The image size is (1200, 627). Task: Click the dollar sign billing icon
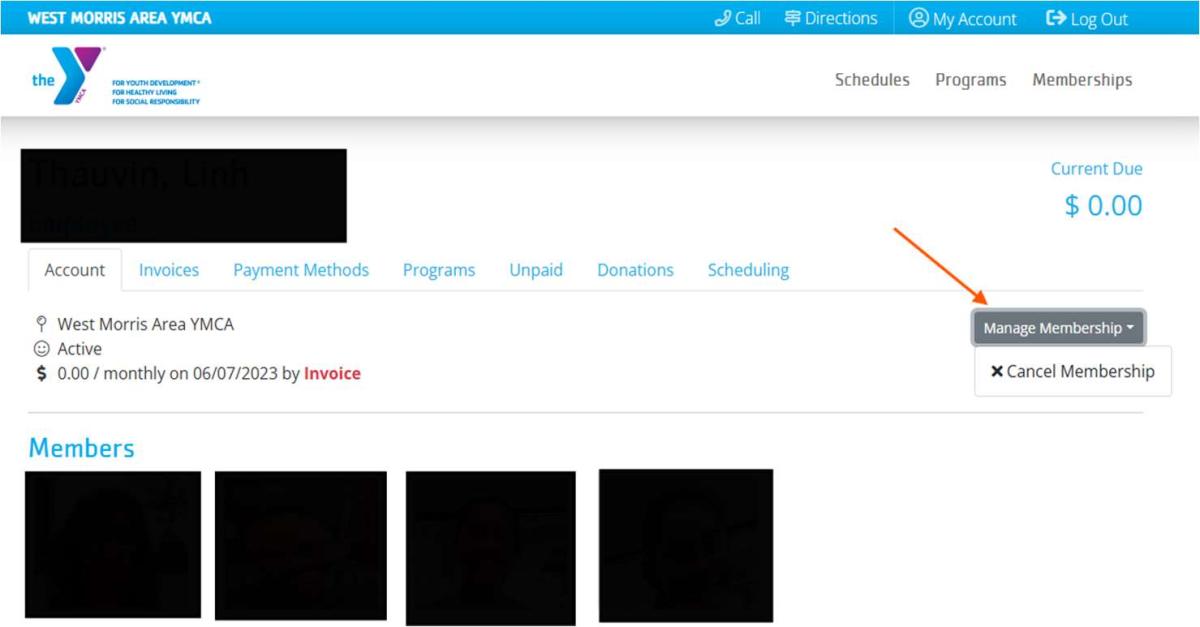tap(41, 374)
